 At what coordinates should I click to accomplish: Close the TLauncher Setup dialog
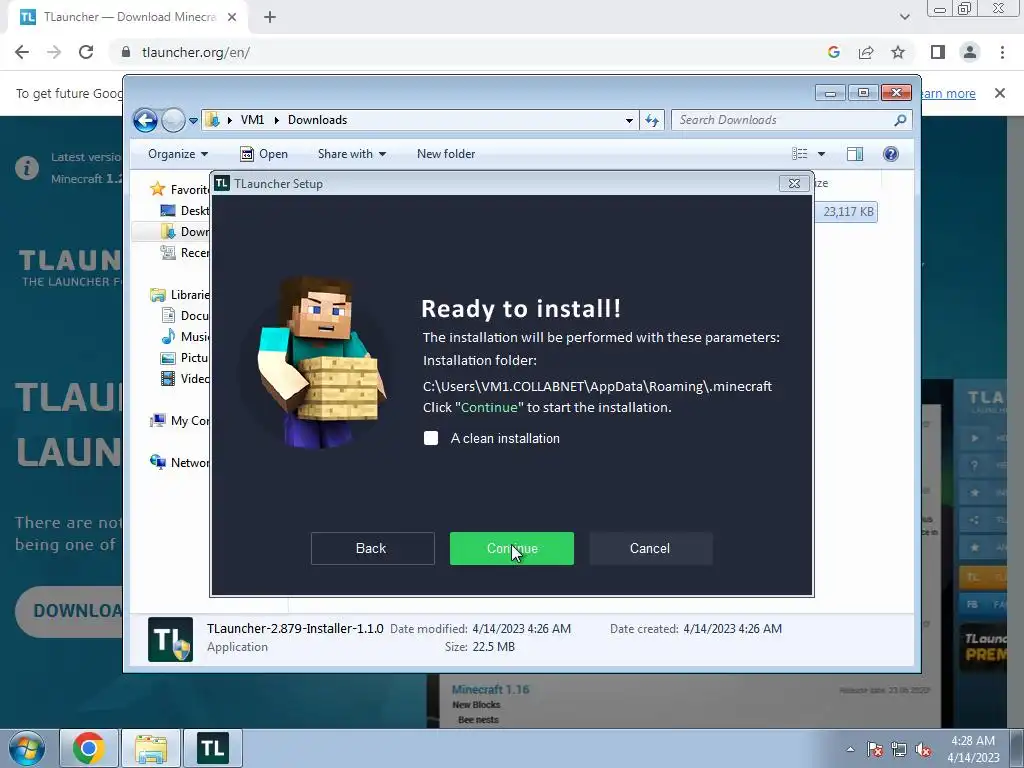point(794,184)
